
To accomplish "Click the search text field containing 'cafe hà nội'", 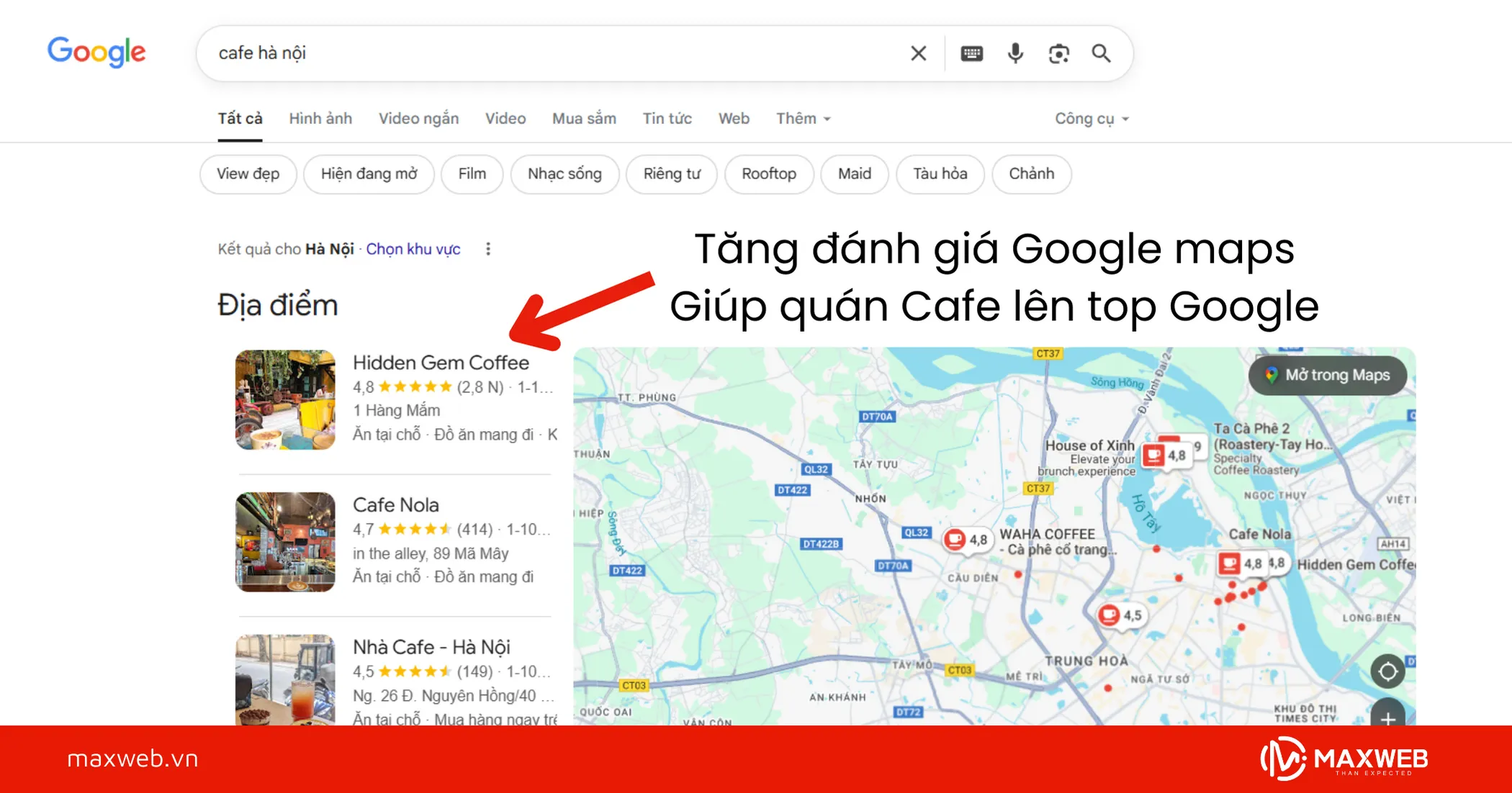I will coord(554,53).
